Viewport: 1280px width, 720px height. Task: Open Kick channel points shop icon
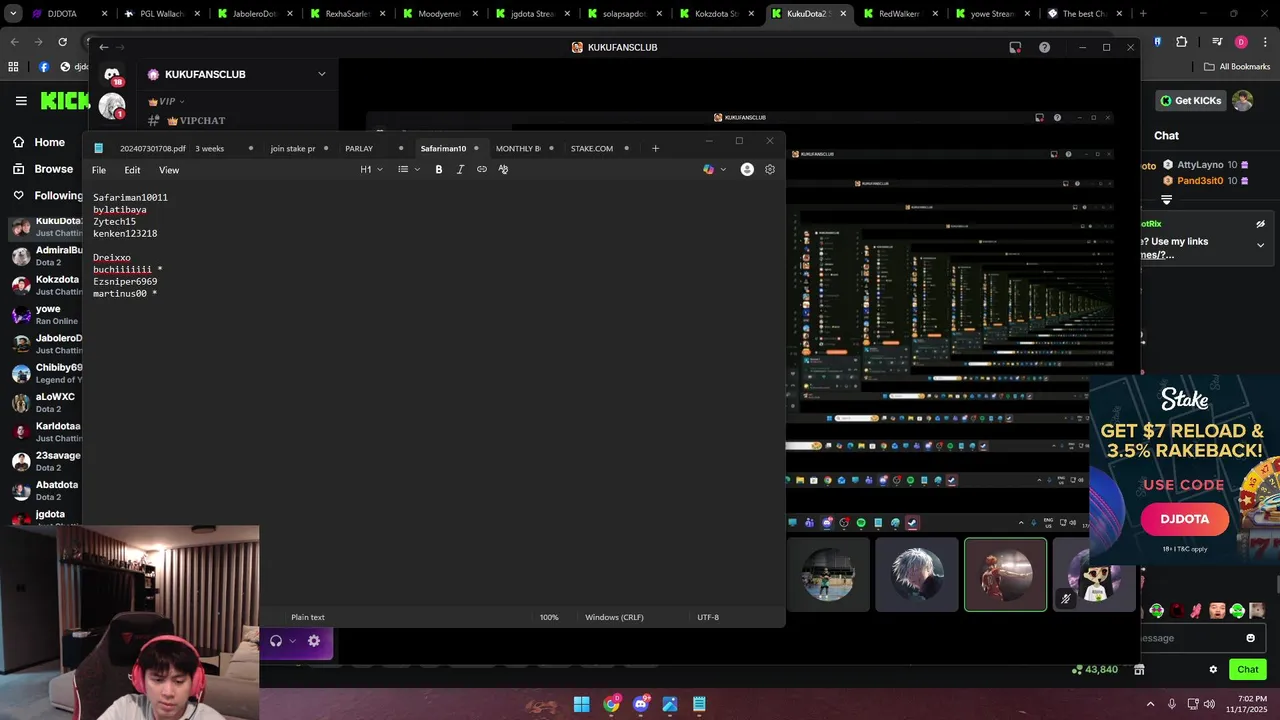(x=1139, y=669)
